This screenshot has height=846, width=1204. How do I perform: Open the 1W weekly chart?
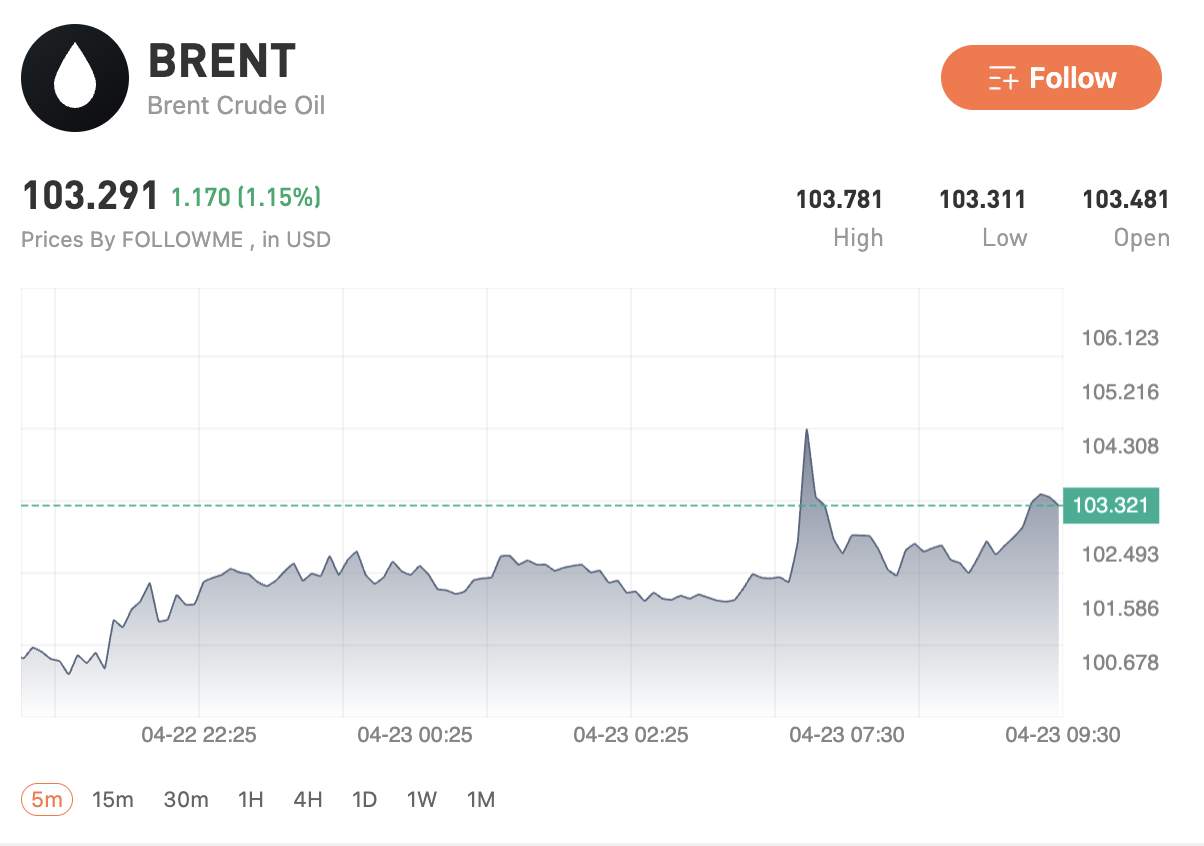click(420, 799)
